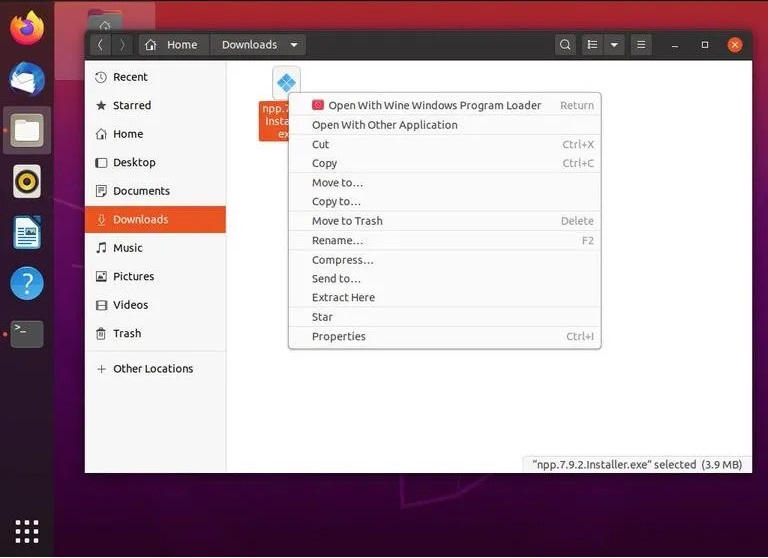Launch Thunderbird mail from the dock
Screen dimensions: 768x558
[x=27, y=78]
